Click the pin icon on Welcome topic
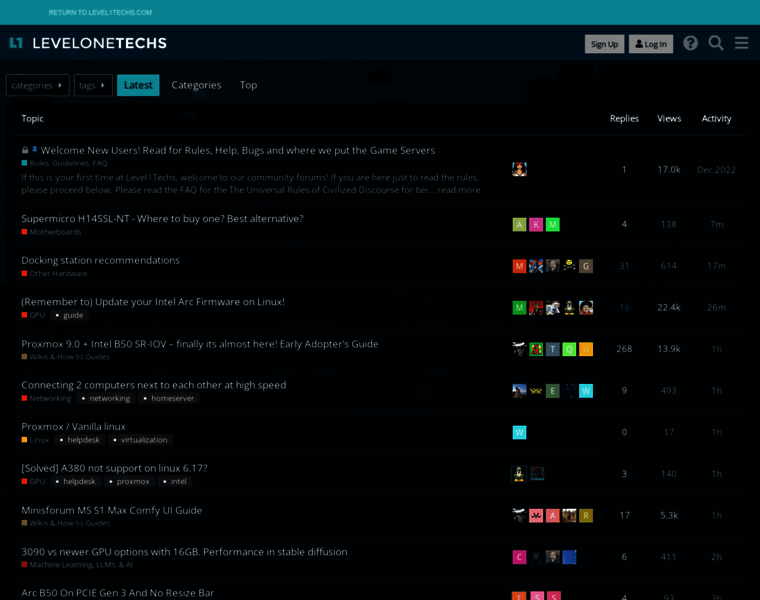Screen dimensions: 760x600 point(34,150)
